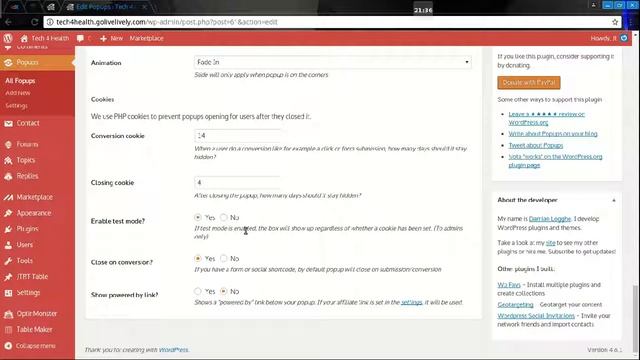The image size is (640, 360).
Task: Click the Forums sidebar icon
Action: 8,144
